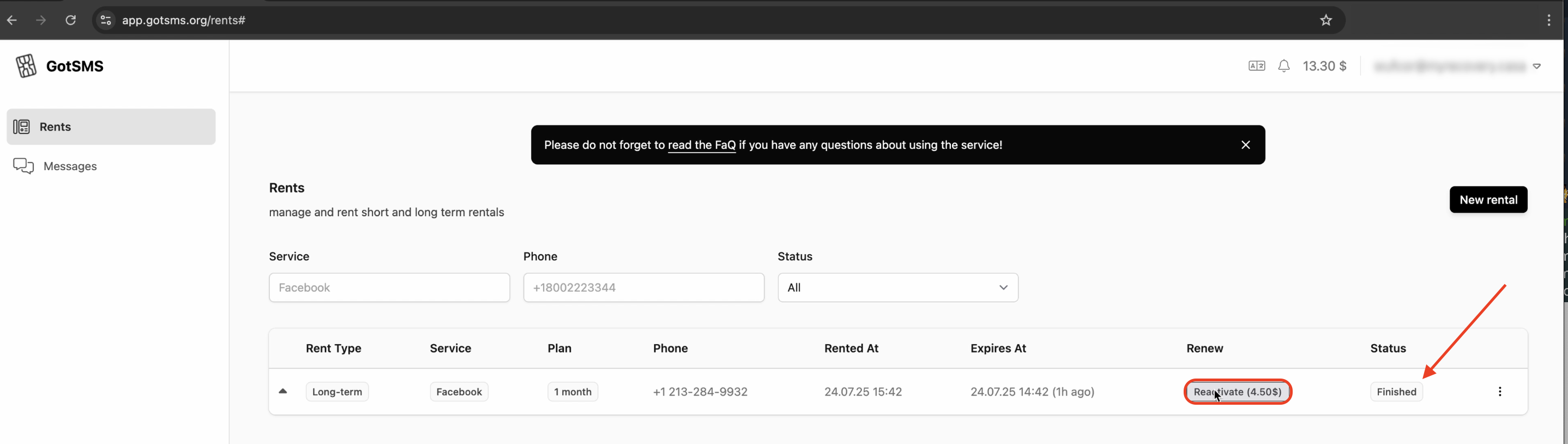1568x444 pixels.
Task: Bookmark this page with the star
Action: tap(1326, 20)
